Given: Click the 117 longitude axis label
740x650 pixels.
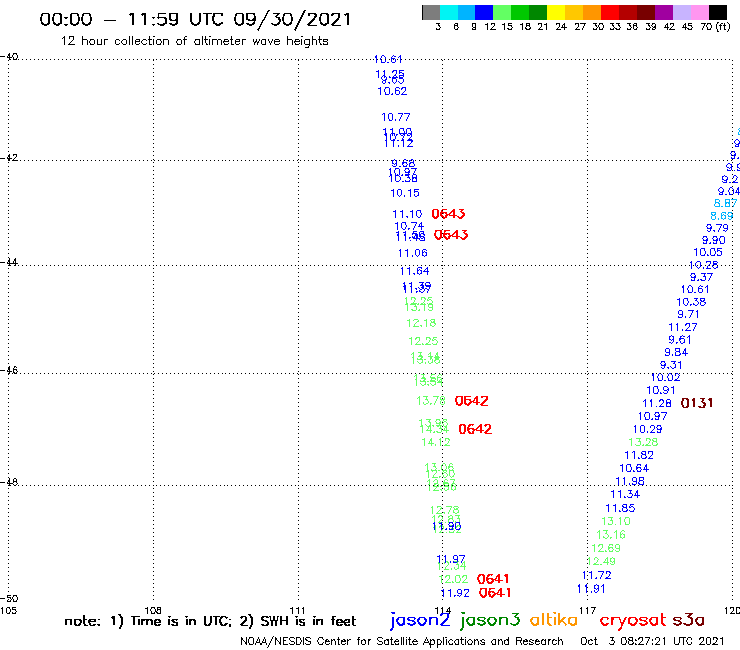Looking at the screenshot, I should 587,610.
